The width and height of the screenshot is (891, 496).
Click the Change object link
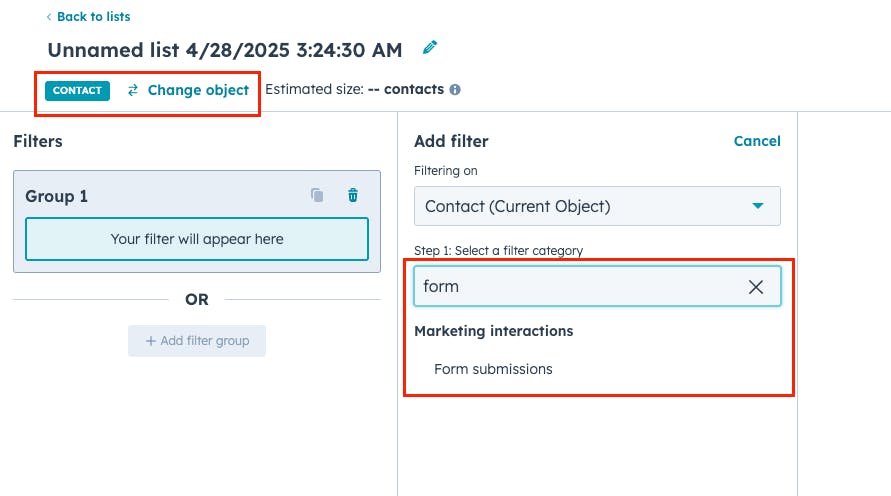[198, 90]
